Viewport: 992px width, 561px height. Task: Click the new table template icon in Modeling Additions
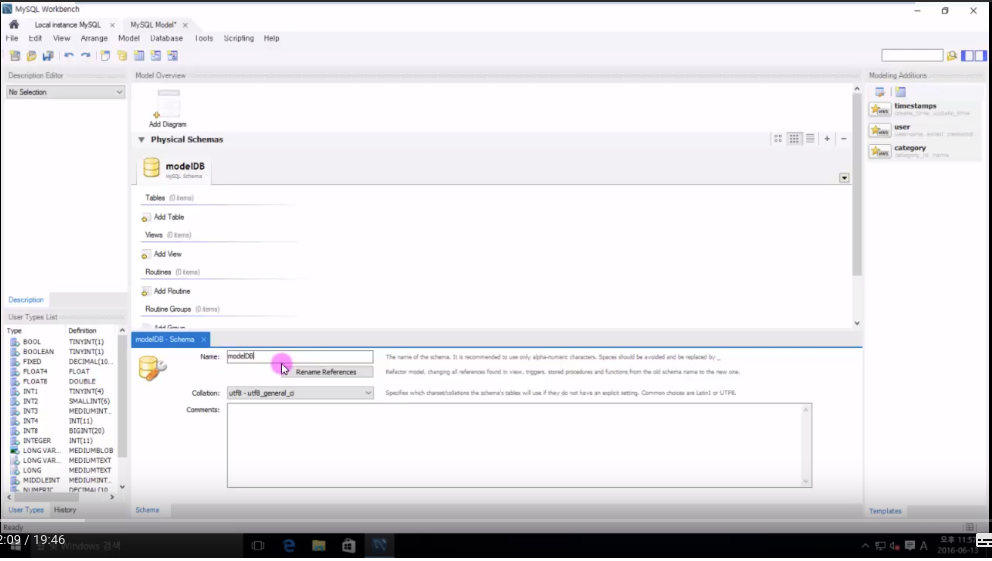[x=900, y=92]
